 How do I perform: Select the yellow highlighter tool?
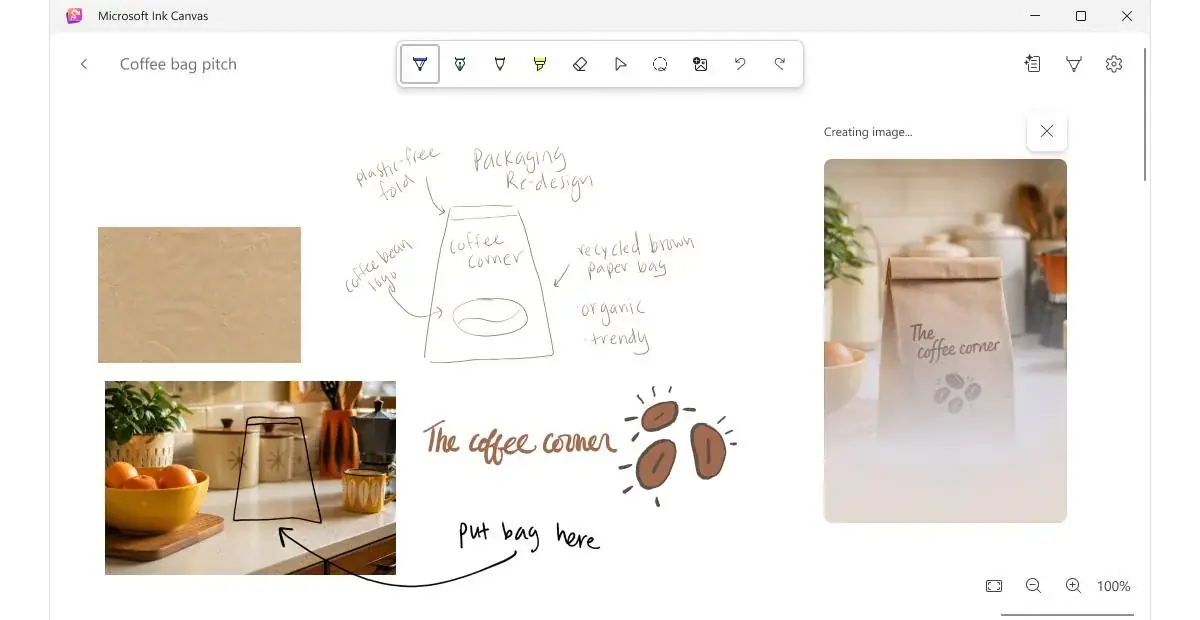click(x=540, y=64)
